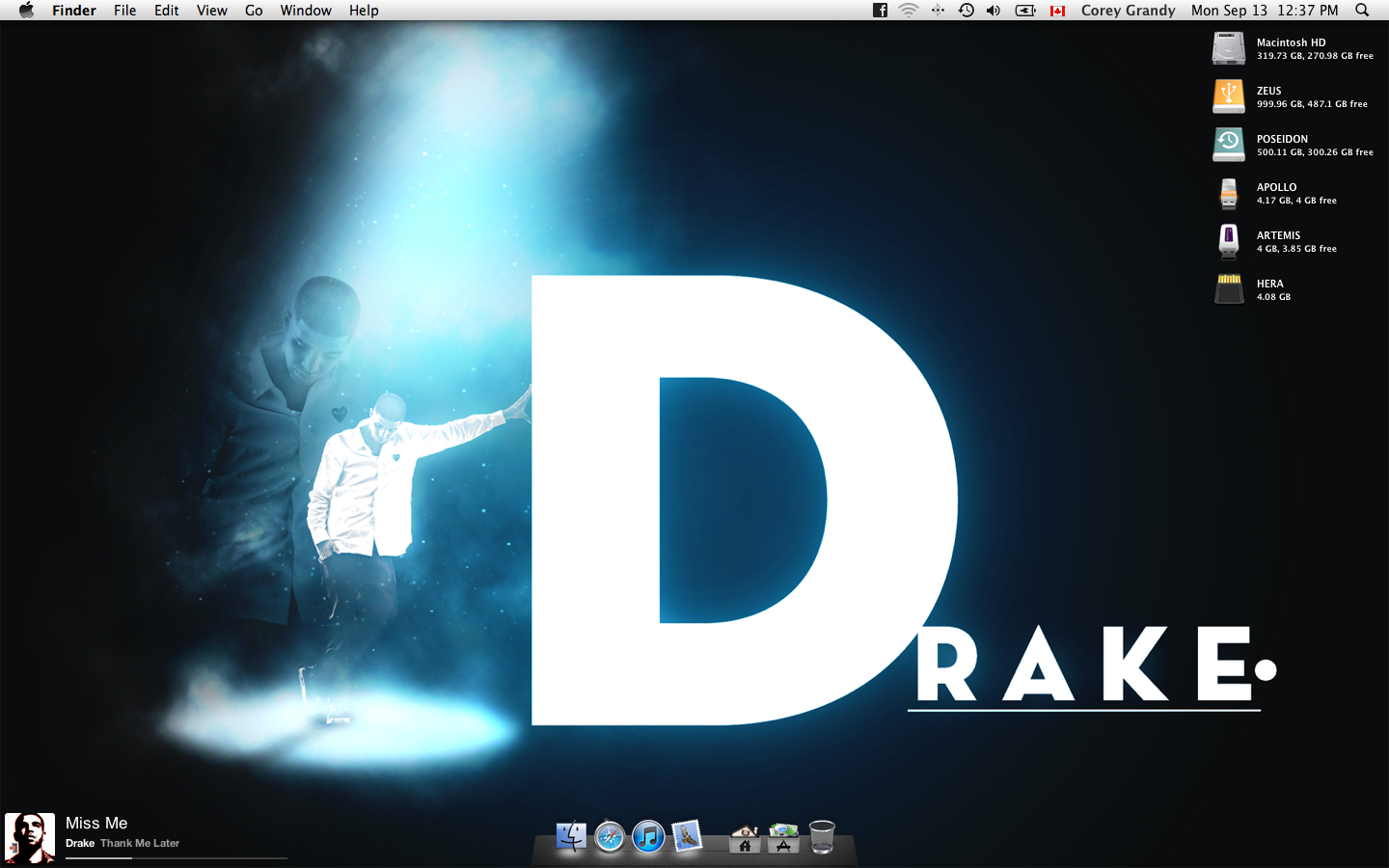This screenshot has width=1389, height=868.
Task: Select the HERA memory card icon
Action: [x=1228, y=289]
